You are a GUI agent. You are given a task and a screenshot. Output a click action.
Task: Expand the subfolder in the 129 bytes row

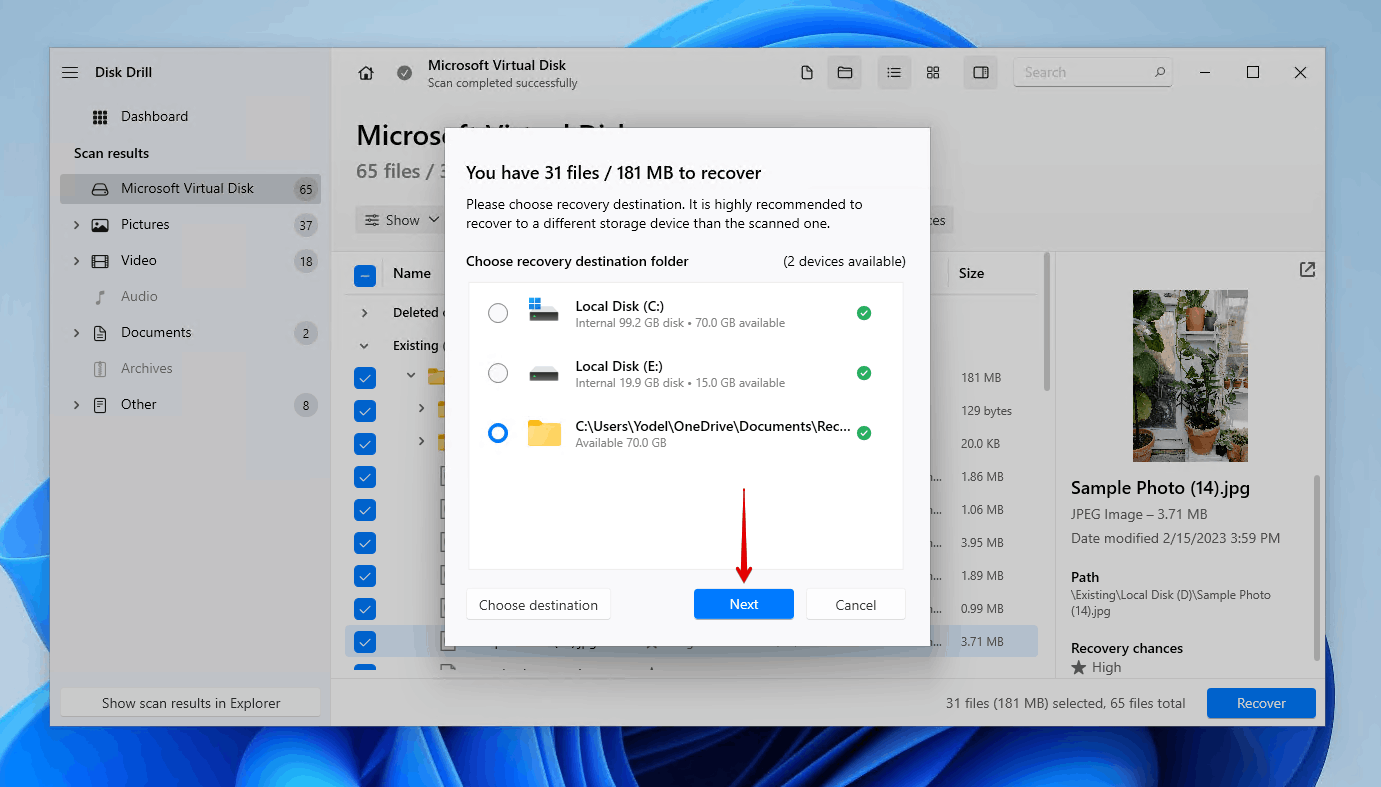pos(421,408)
